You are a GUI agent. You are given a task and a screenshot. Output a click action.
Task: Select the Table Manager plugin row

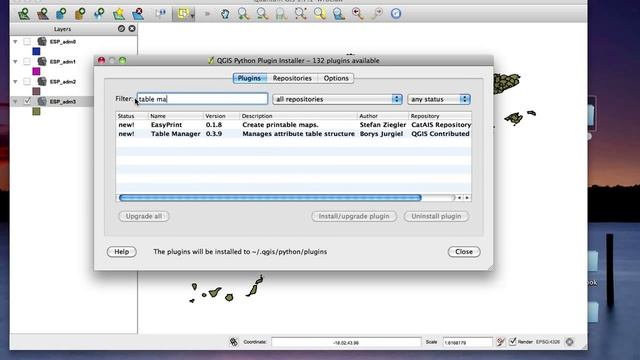coord(293,134)
